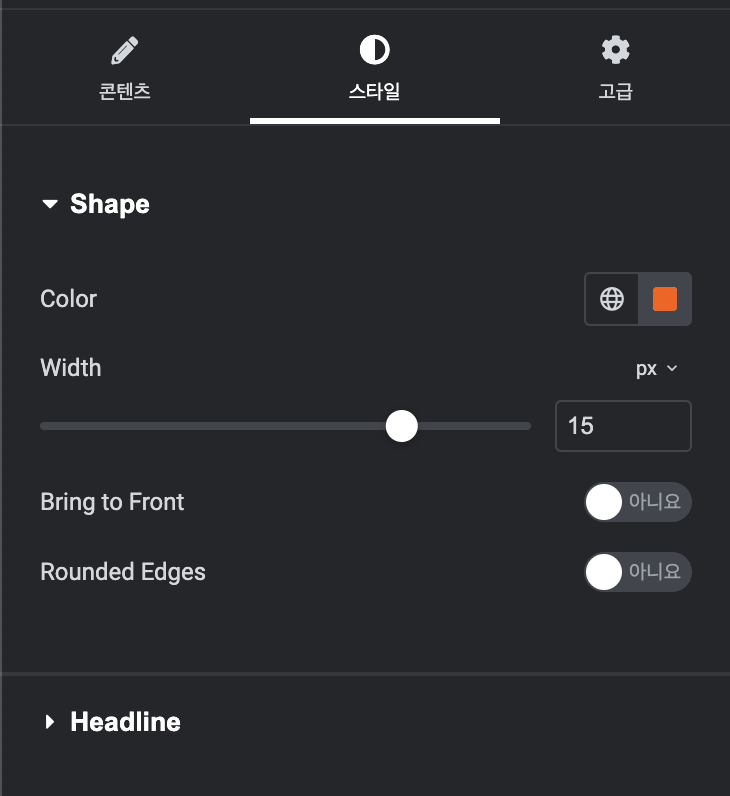Expand the Headline section
Viewport: 730px width, 796px height.
point(50,722)
